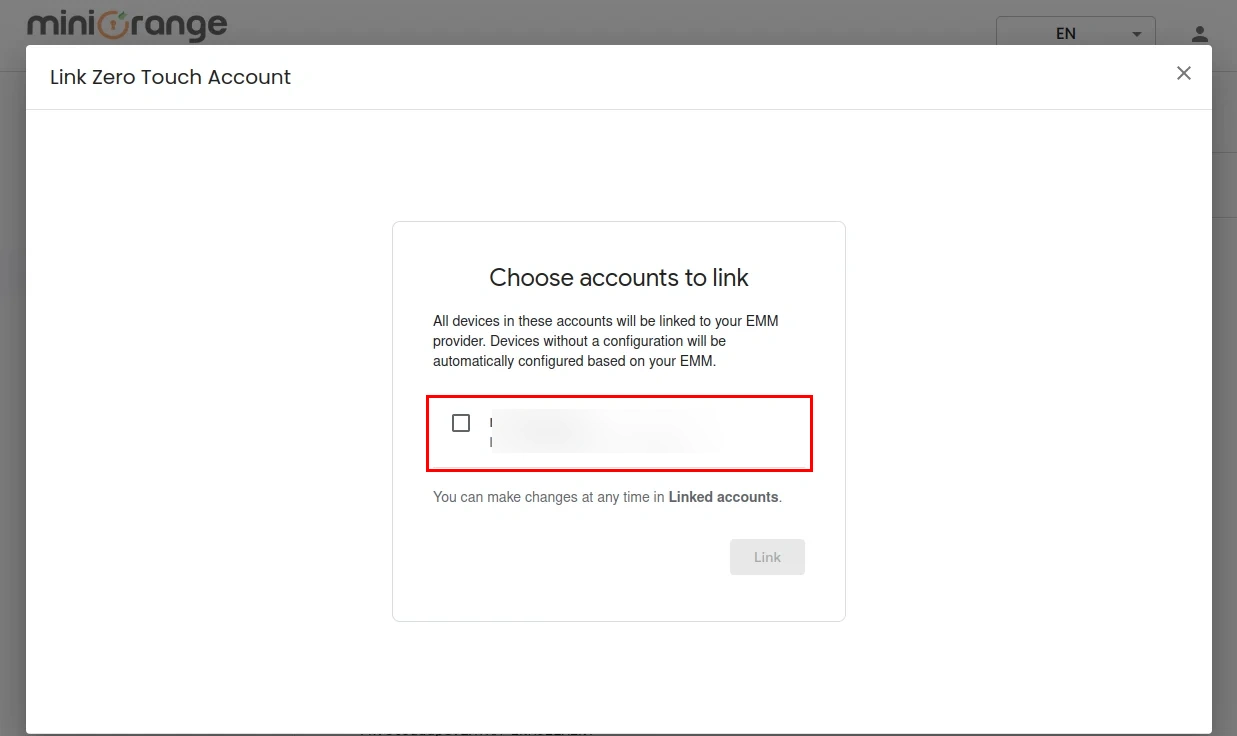Close the Link Zero Touch Account dialog
1237x736 pixels.
[1184, 73]
